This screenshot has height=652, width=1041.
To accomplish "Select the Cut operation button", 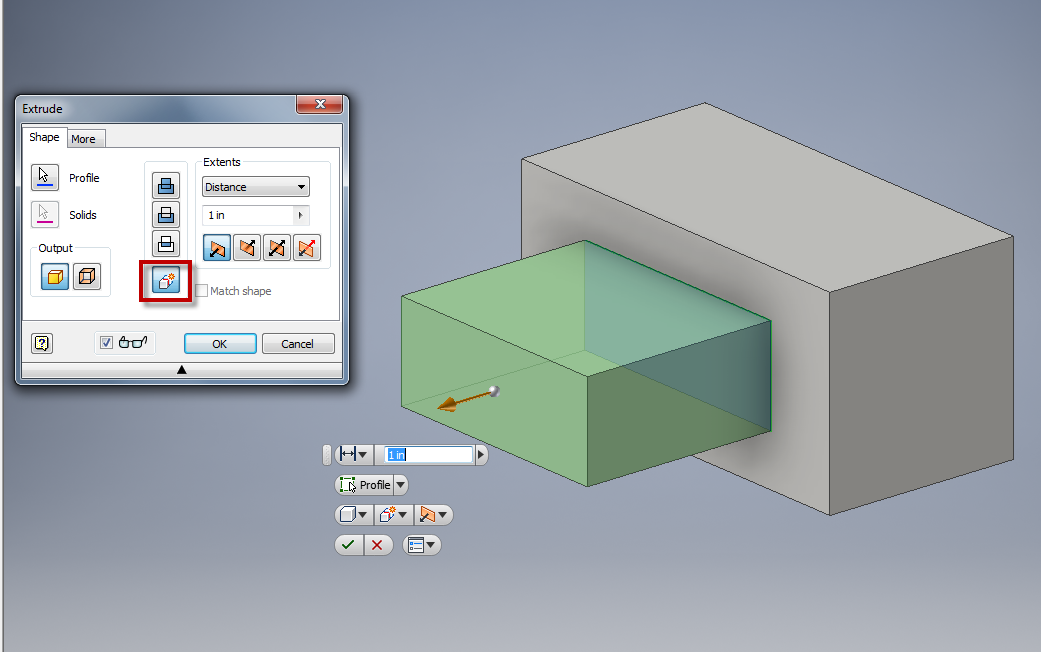I will tap(166, 215).
